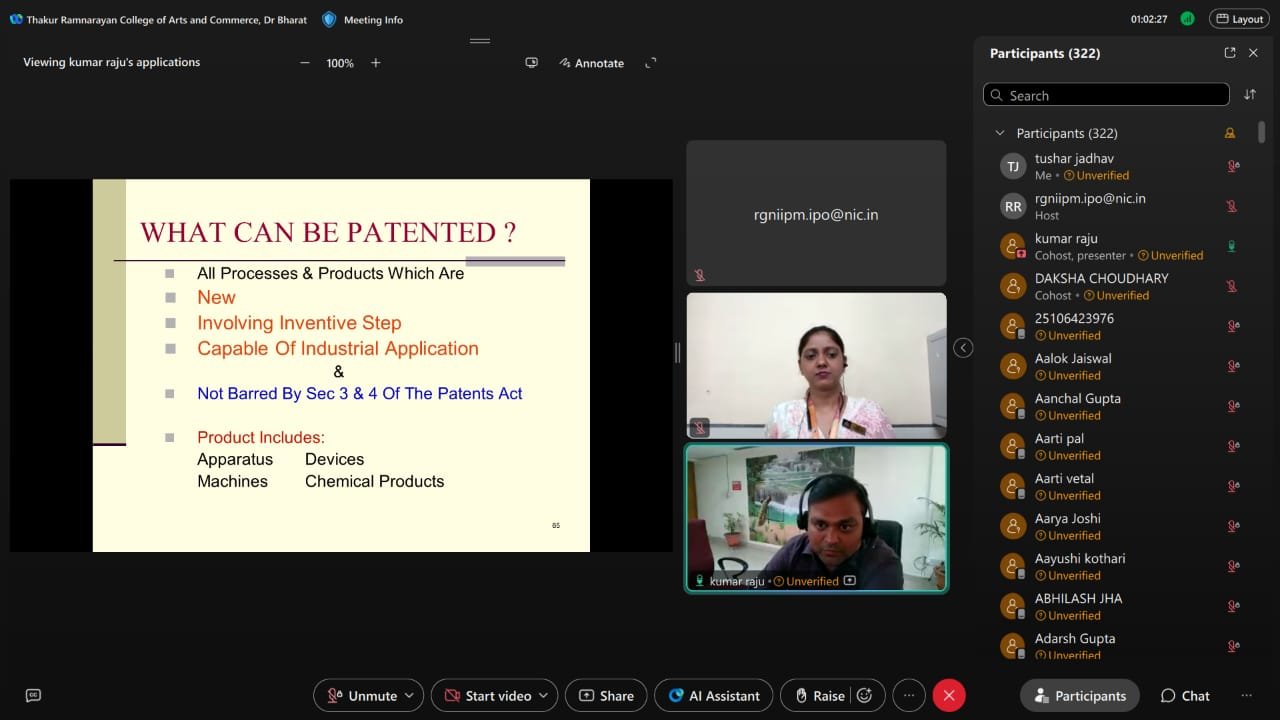Image resolution: width=1280 pixels, height=720 pixels.
Task: Click the drag handle above the sharing toolbar
Action: [480, 41]
